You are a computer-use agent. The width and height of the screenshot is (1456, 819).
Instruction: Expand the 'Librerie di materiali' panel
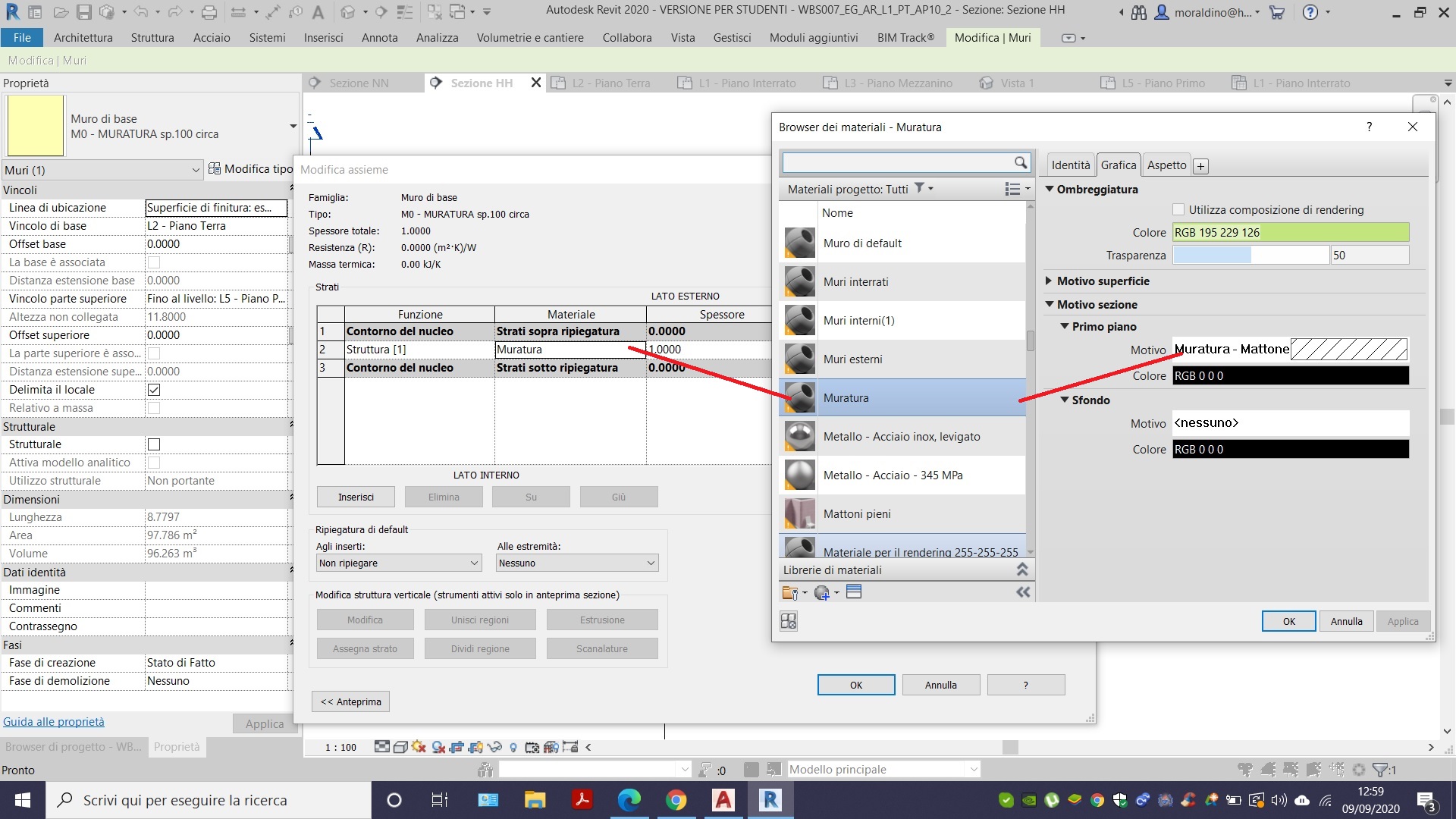(1022, 570)
